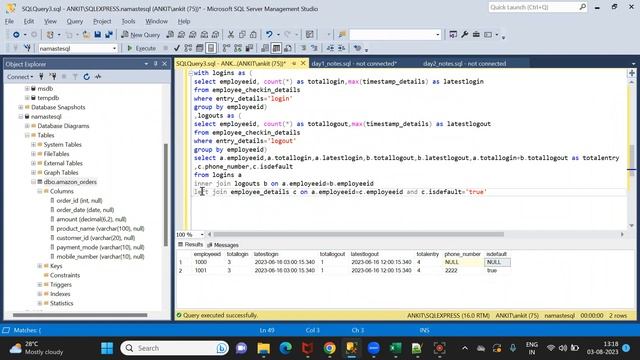Collapse the dbo.amazon_orders table node
The width and height of the screenshot is (640, 360).
pos(33,182)
